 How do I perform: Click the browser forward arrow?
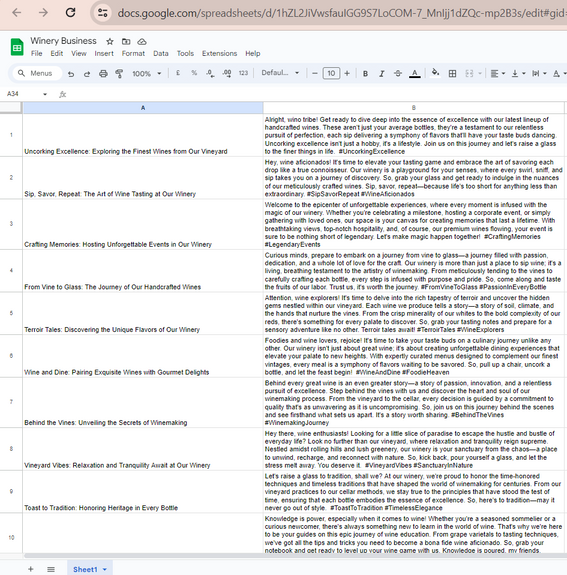[x=43, y=13]
